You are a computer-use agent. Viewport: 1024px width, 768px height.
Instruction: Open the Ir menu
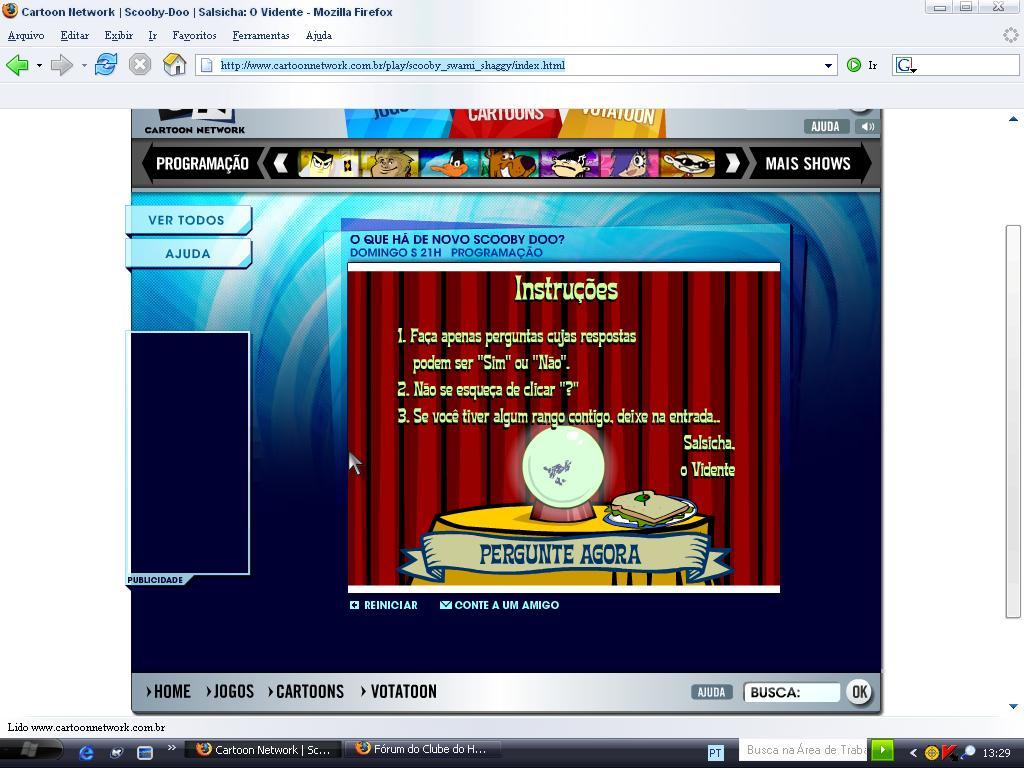tap(152, 35)
